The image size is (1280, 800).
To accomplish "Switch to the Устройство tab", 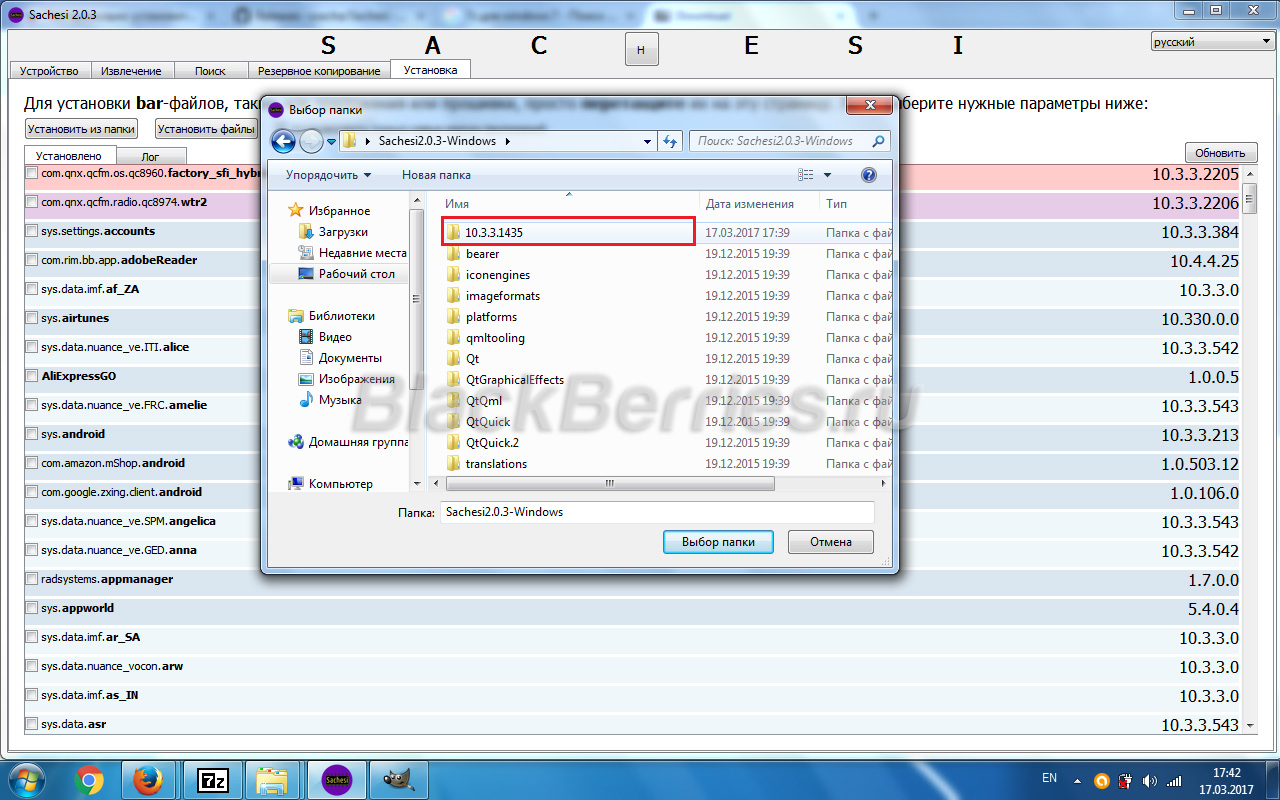I will pos(50,71).
